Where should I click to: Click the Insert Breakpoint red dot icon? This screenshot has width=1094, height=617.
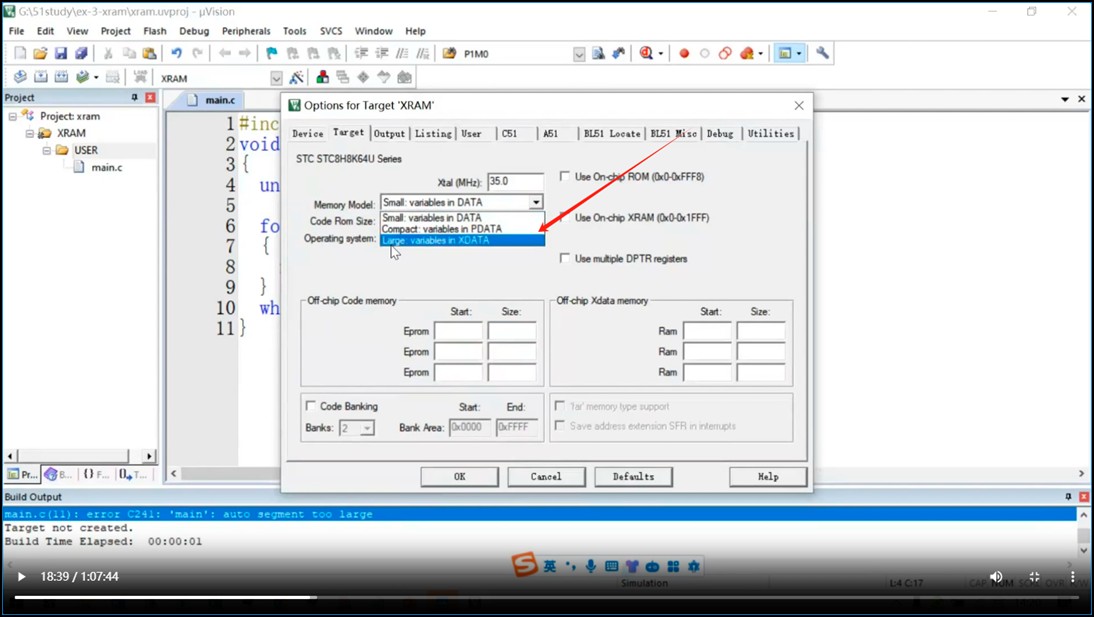[x=684, y=54]
